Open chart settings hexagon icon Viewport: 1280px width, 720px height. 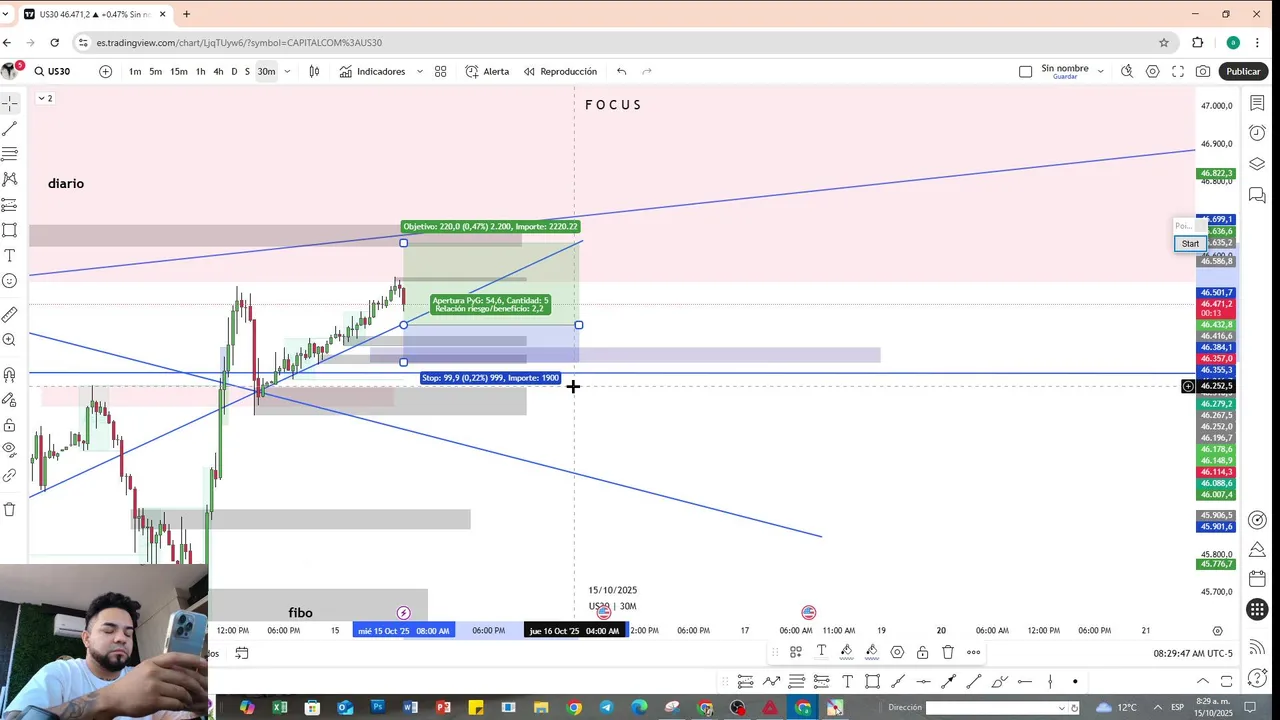pyautogui.click(x=1153, y=71)
